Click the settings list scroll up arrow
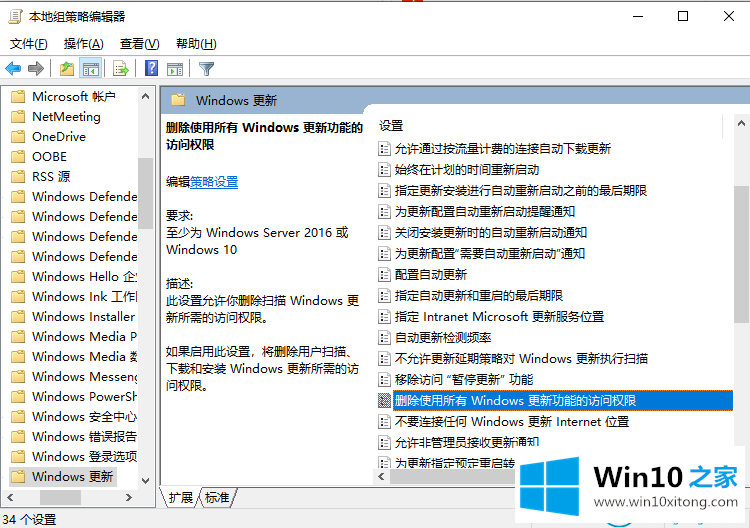The height and width of the screenshot is (528, 750). (x=741, y=123)
